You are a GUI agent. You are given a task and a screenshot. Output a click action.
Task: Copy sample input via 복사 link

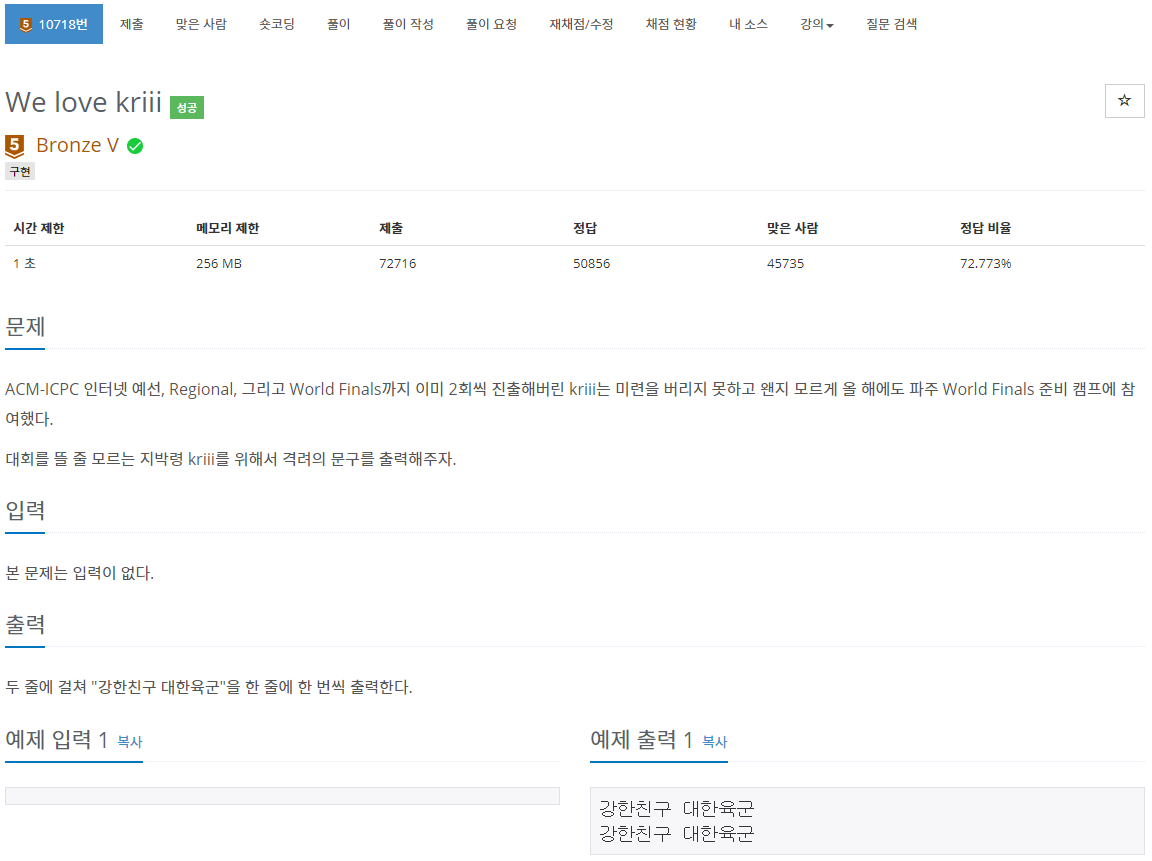(x=130, y=741)
